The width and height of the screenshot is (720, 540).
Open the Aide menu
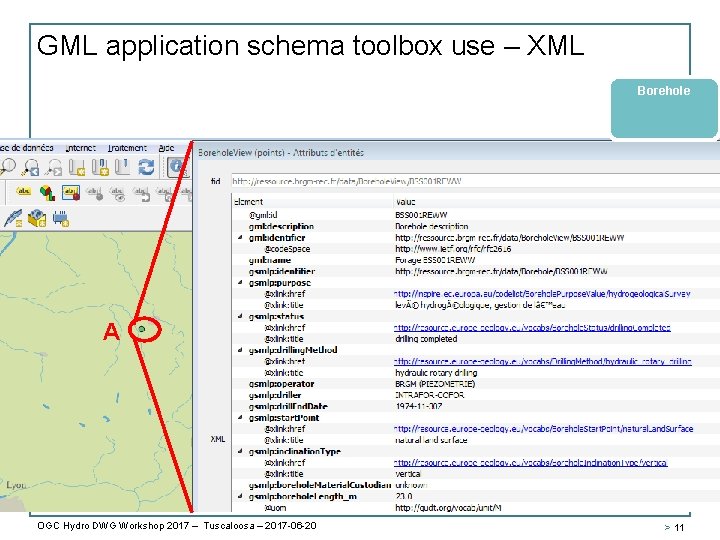[x=166, y=148]
